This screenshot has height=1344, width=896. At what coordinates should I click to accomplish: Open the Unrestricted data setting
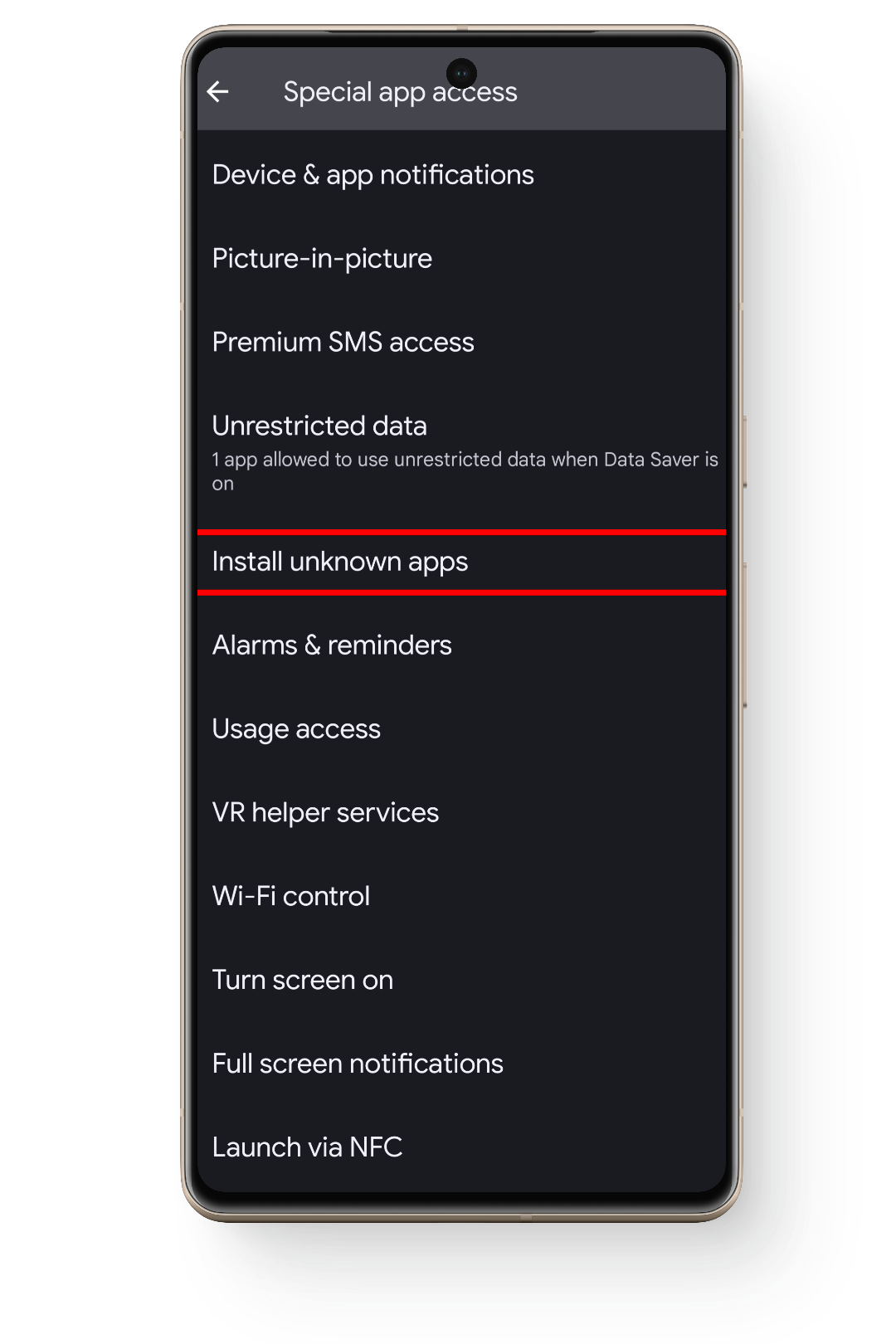click(319, 426)
